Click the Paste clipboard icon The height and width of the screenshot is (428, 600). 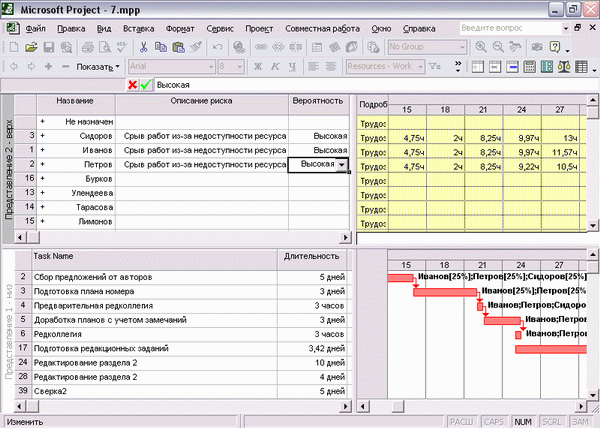tap(178, 47)
